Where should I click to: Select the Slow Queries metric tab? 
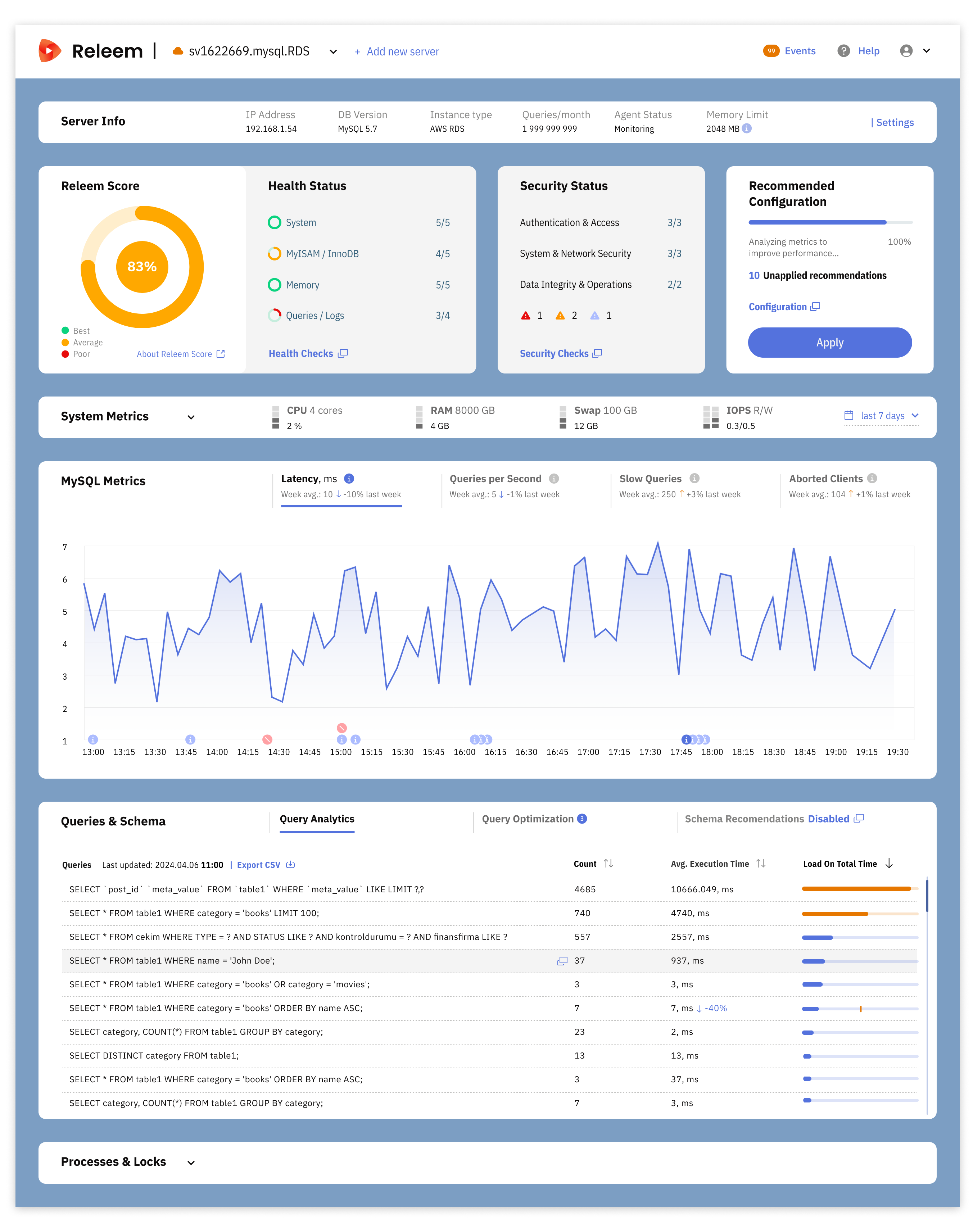pos(650,479)
